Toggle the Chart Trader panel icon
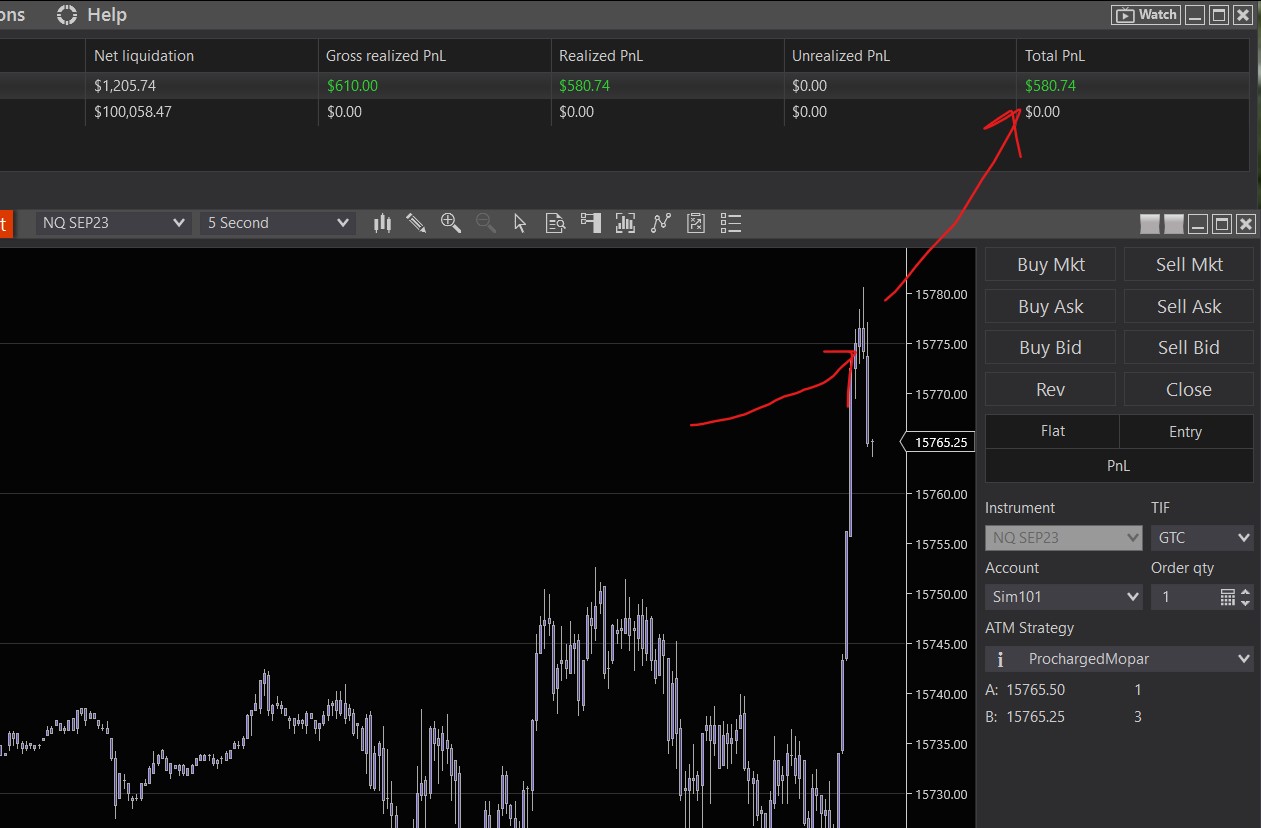This screenshot has height=828, width=1261. 590,223
